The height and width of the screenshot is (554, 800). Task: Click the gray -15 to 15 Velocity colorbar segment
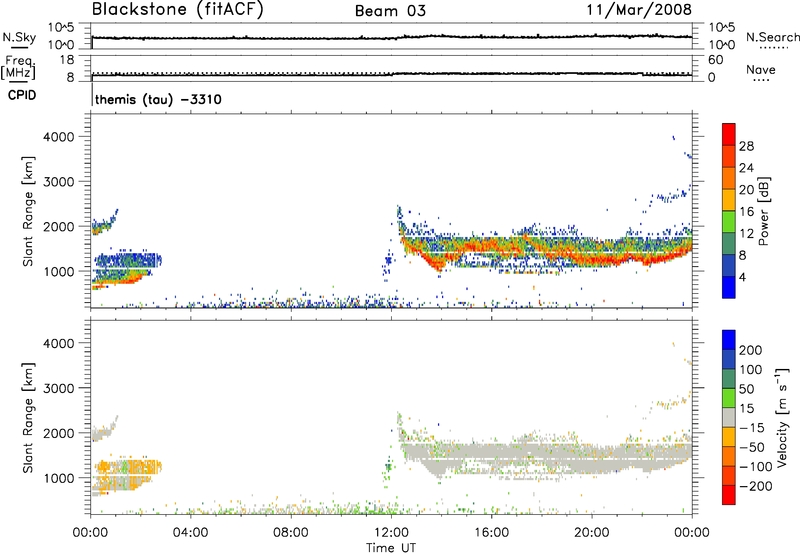coord(729,417)
